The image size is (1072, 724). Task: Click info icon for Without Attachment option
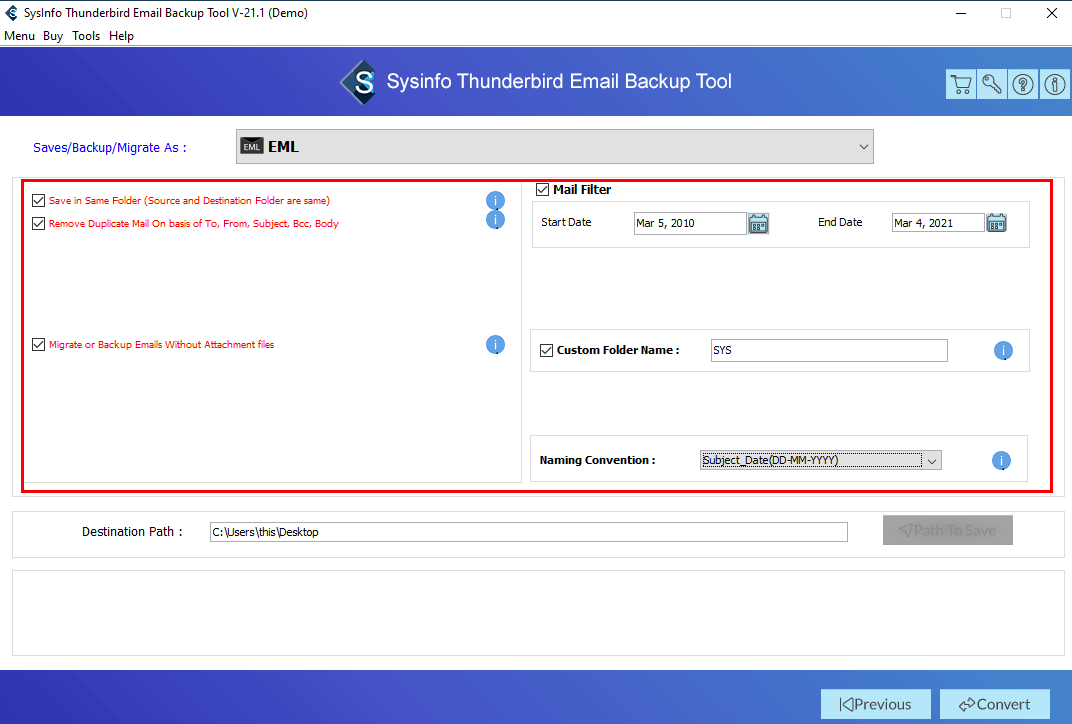(x=495, y=345)
